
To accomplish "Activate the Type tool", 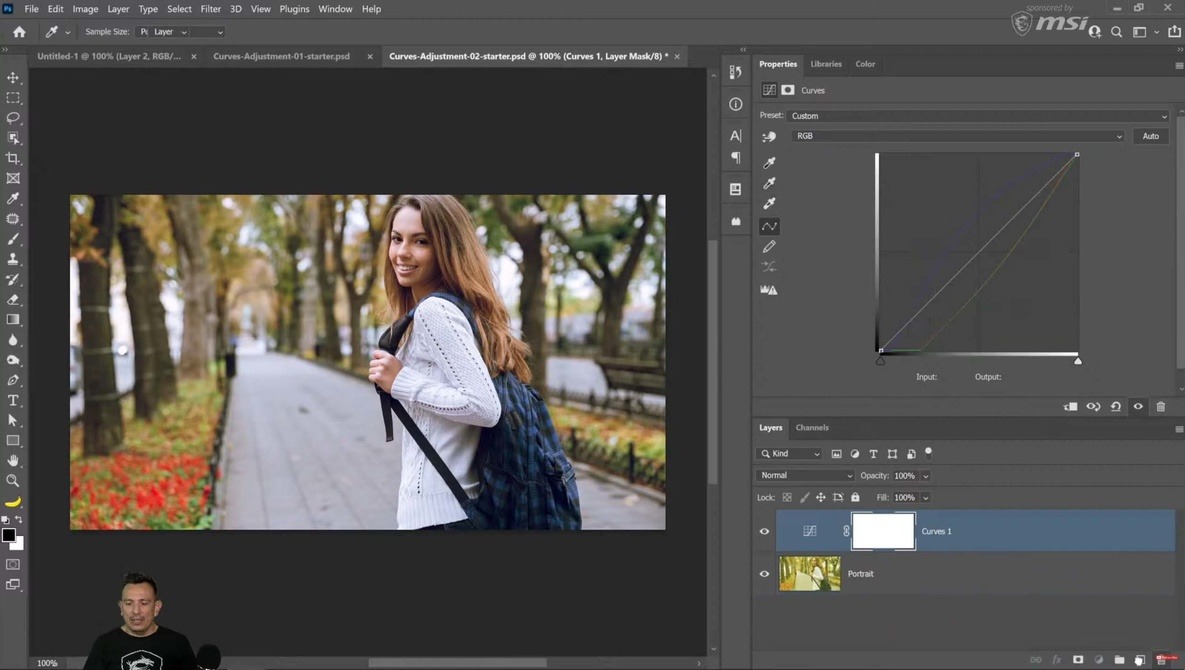I will tap(13, 400).
